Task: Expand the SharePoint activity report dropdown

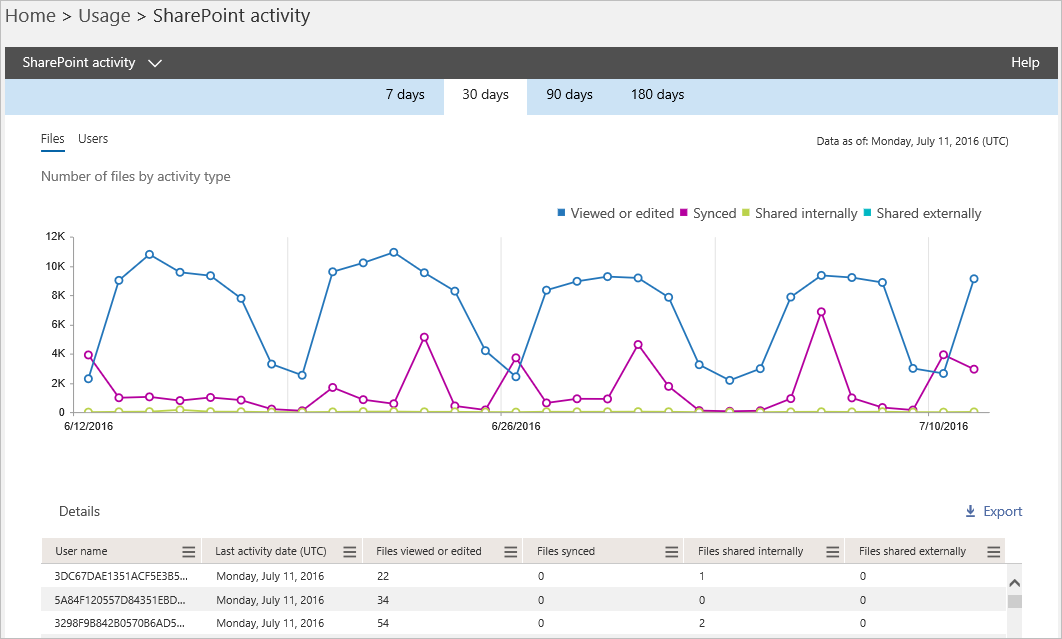Action: point(155,63)
